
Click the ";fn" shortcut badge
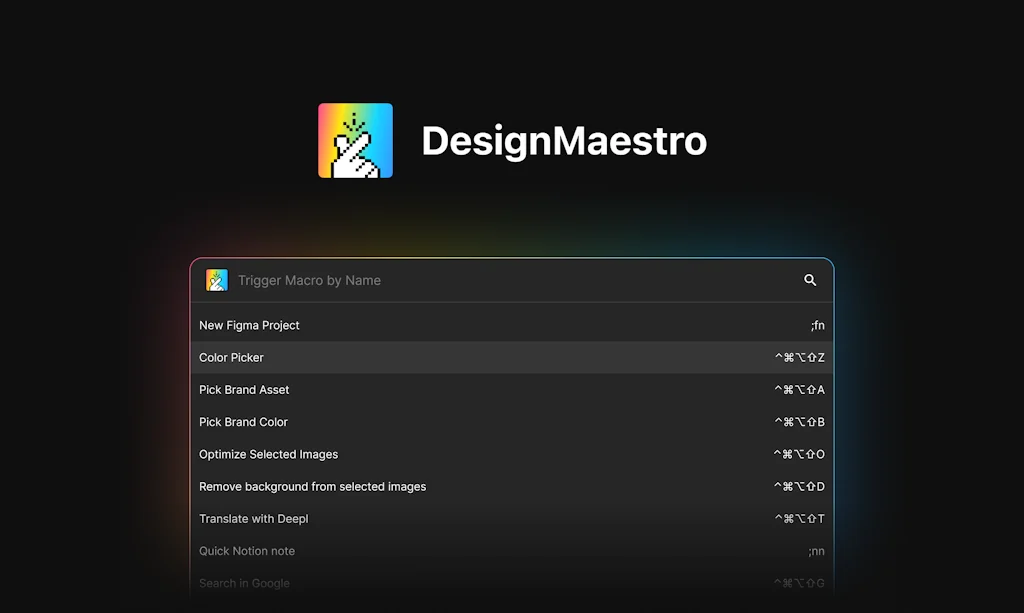[817, 325]
